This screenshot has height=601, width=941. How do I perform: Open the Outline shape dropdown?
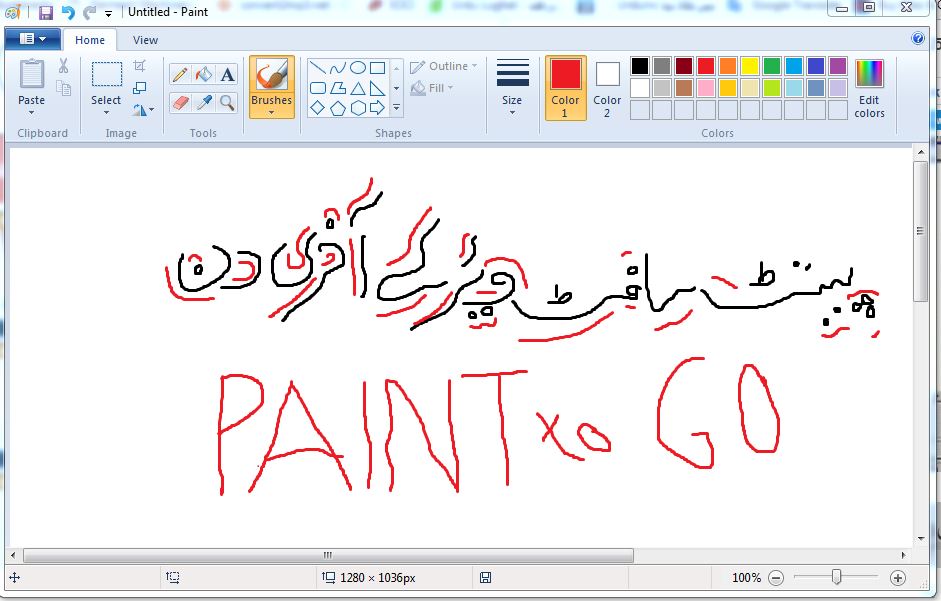tap(445, 66)
